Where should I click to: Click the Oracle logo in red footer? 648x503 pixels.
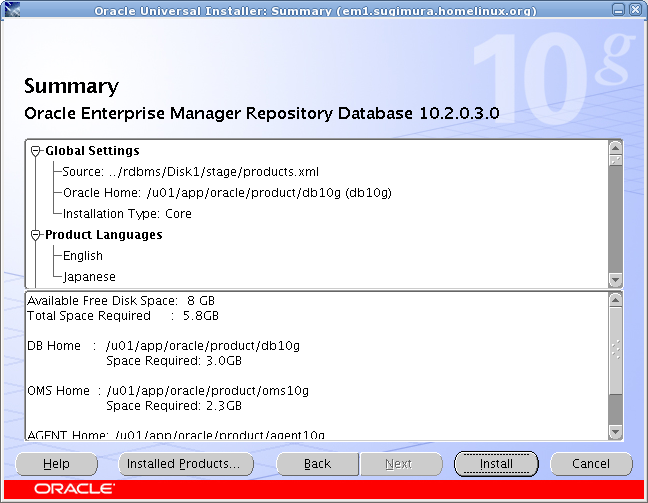pyautogui.click(x=74, y=489)
